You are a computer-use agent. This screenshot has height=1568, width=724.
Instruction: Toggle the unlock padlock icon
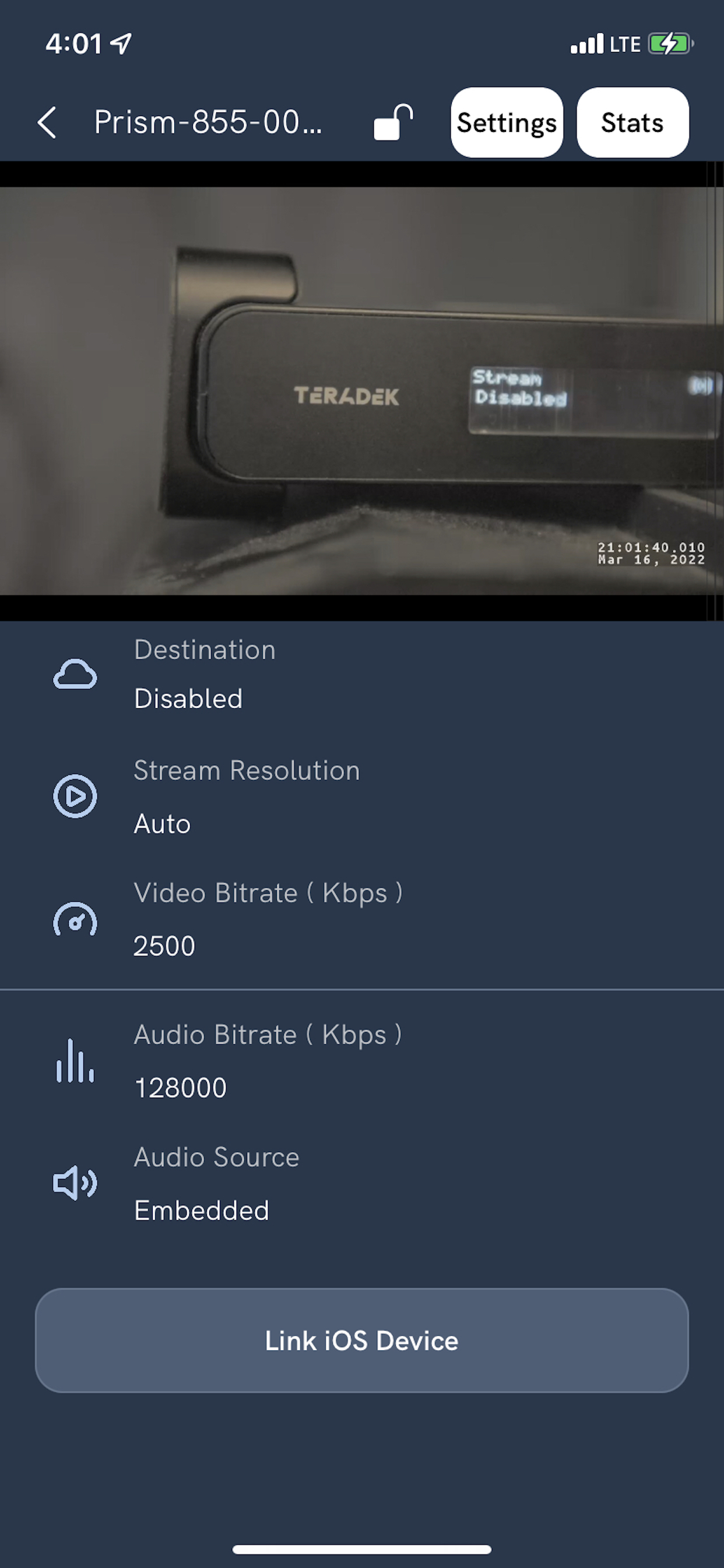(x=393, y=123)
